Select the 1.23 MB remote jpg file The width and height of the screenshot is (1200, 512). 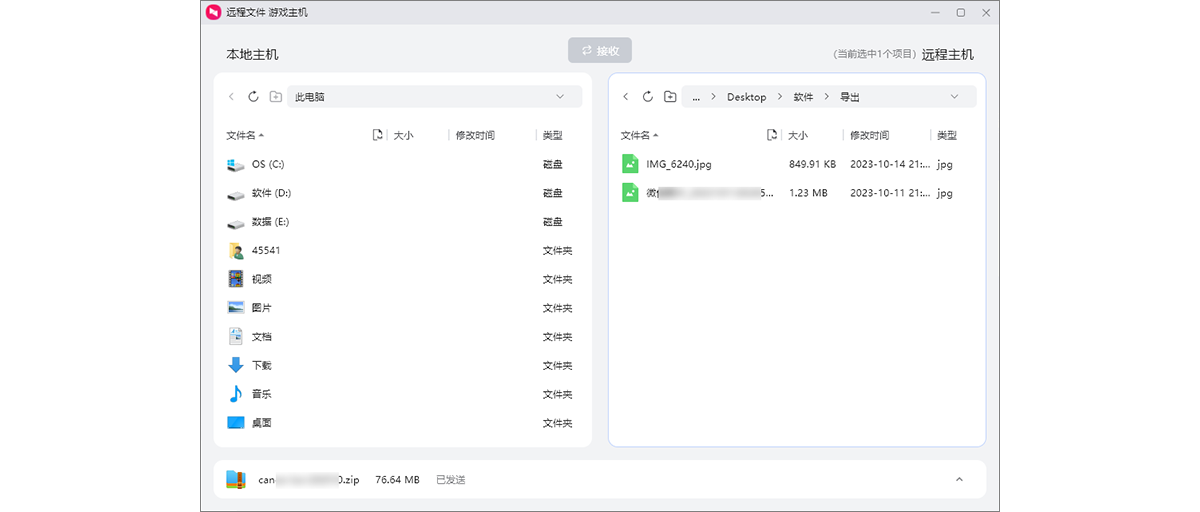click(x=796, y=193)
